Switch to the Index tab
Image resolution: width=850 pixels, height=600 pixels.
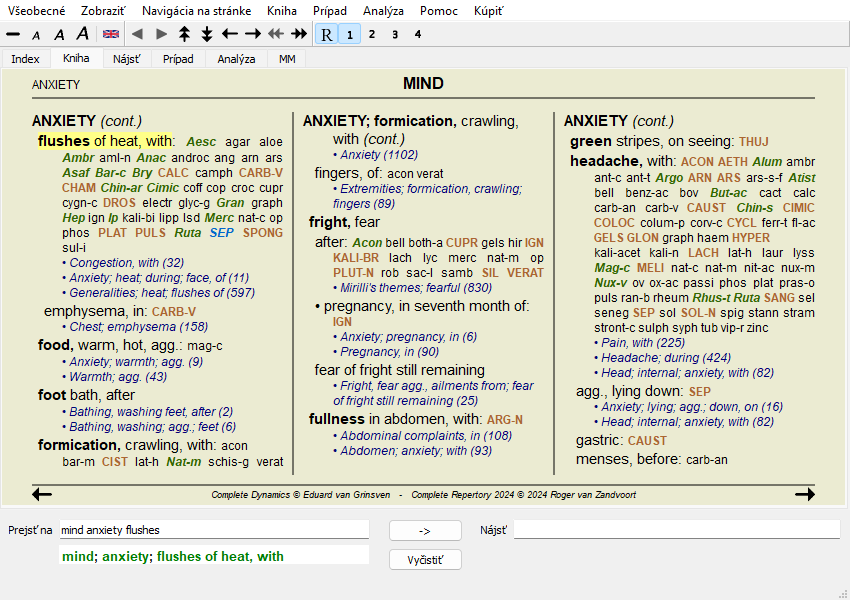click(x=26, y=59)
